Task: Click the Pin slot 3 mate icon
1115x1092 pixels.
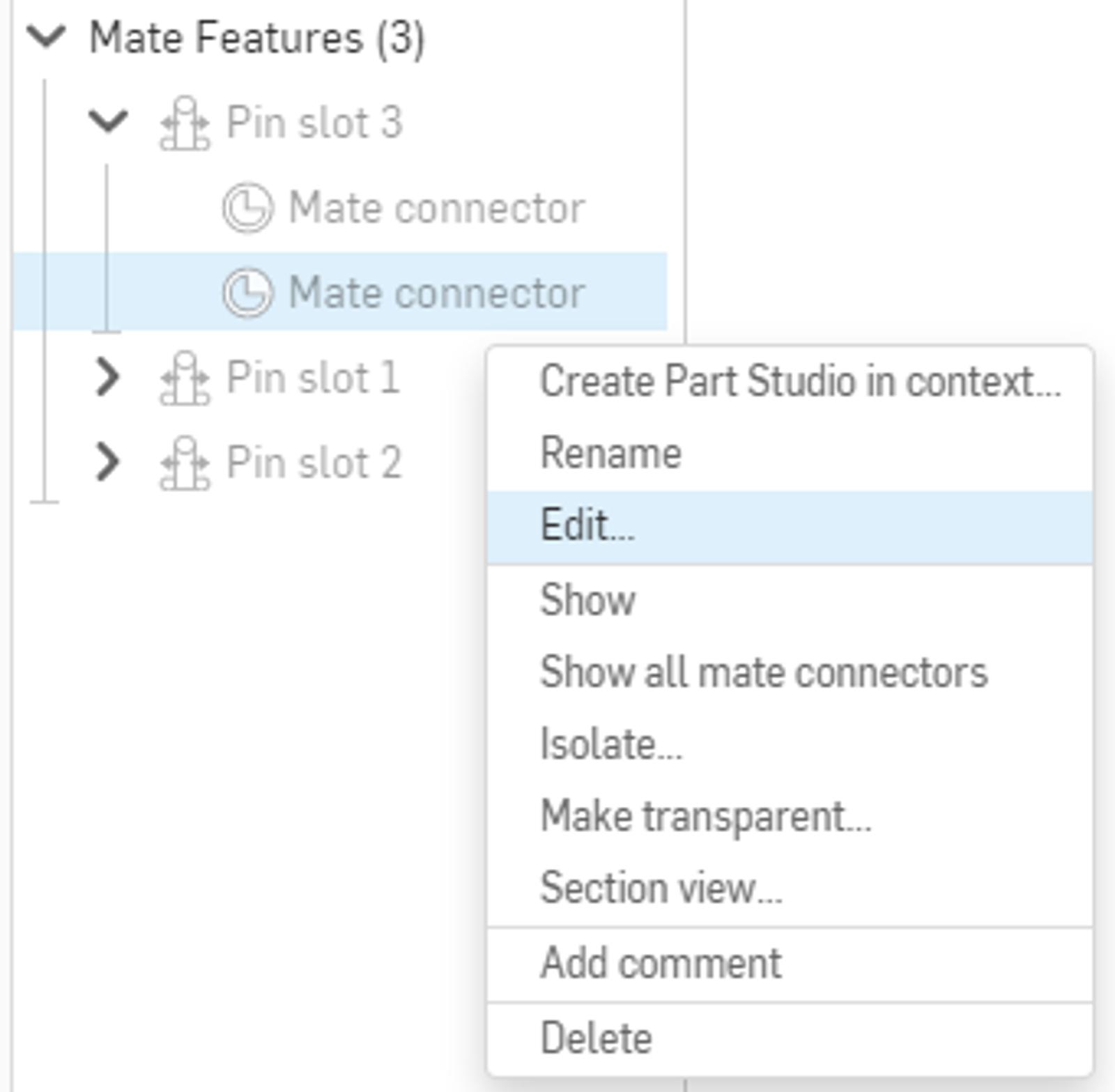Action: click(185, 123)
